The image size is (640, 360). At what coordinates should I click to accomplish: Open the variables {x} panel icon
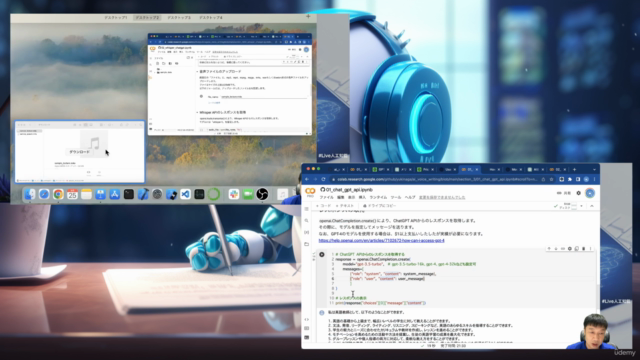point(307,232)
